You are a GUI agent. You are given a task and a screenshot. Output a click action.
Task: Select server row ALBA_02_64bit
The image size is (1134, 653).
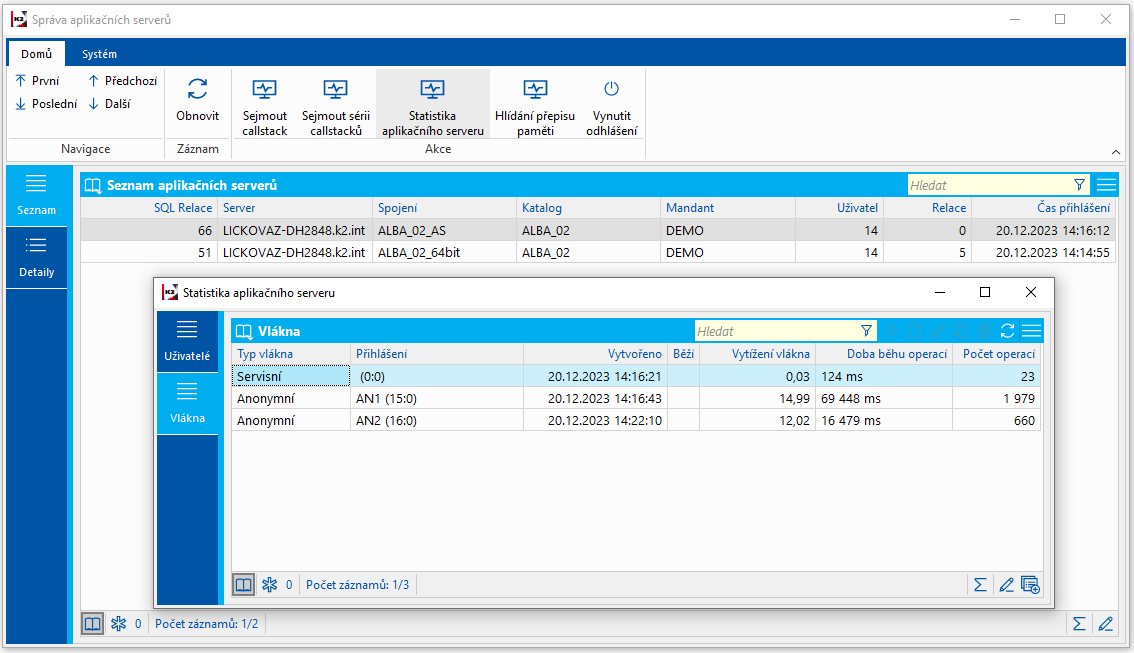point(597,252)
